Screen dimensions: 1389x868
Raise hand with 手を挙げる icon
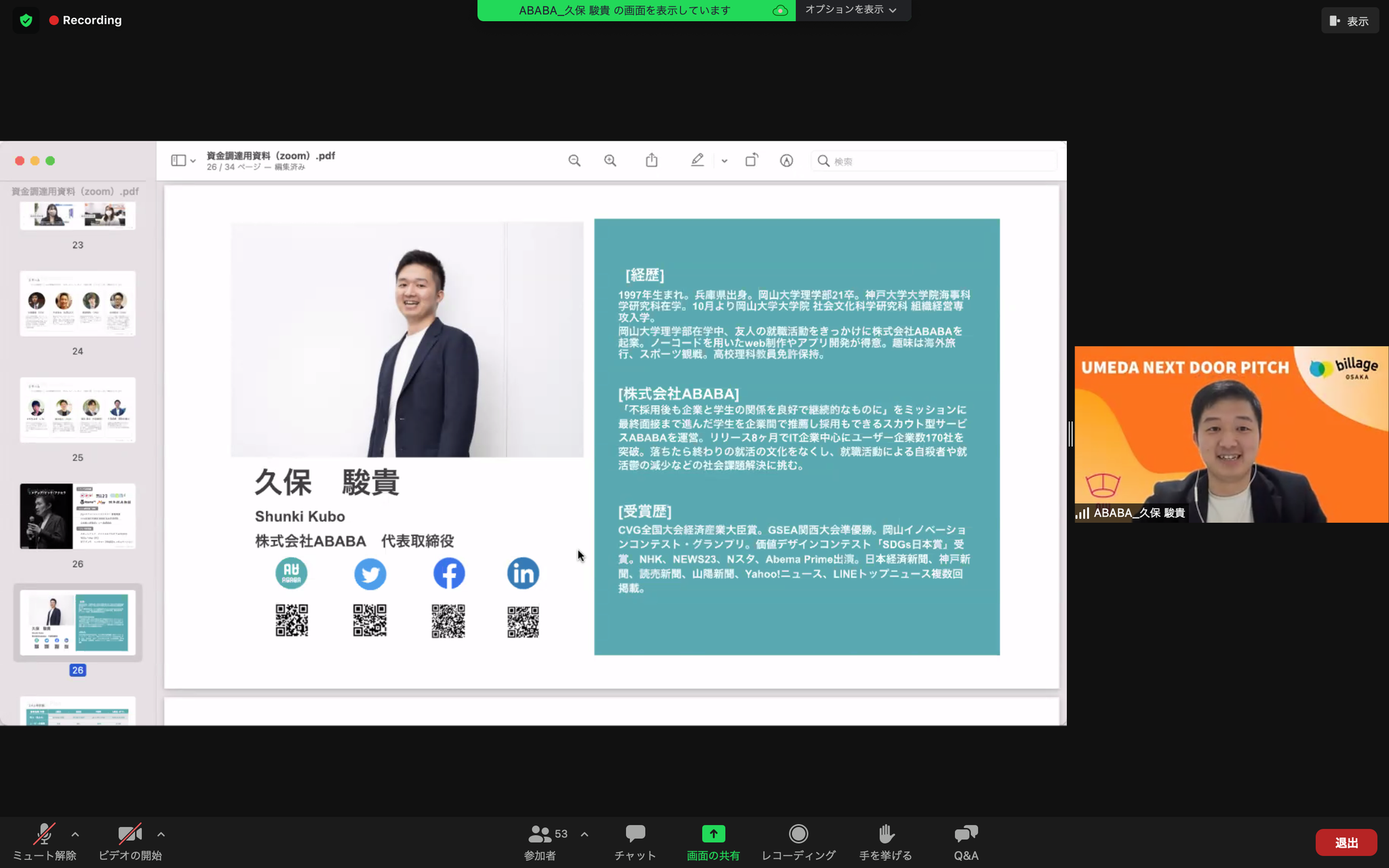[x=885, y=834]
